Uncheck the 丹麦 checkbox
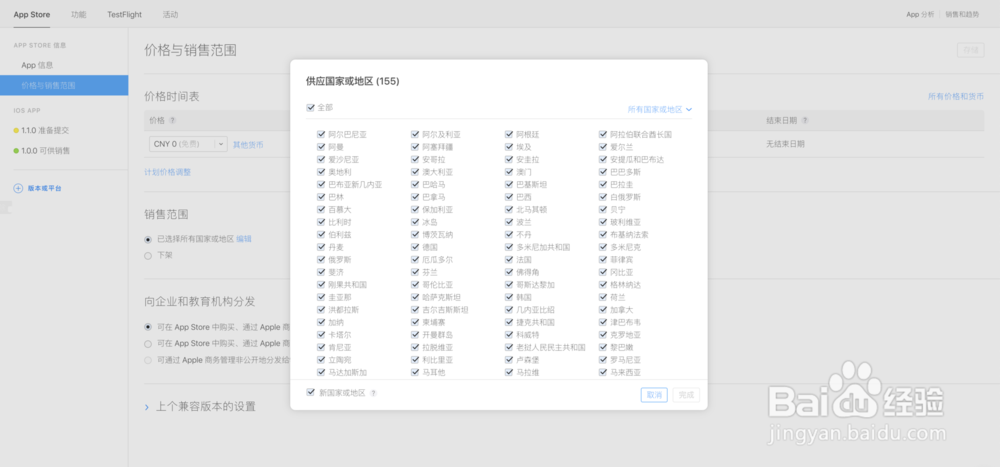This screenshot has width=1000, height=467. pos(321,247)
